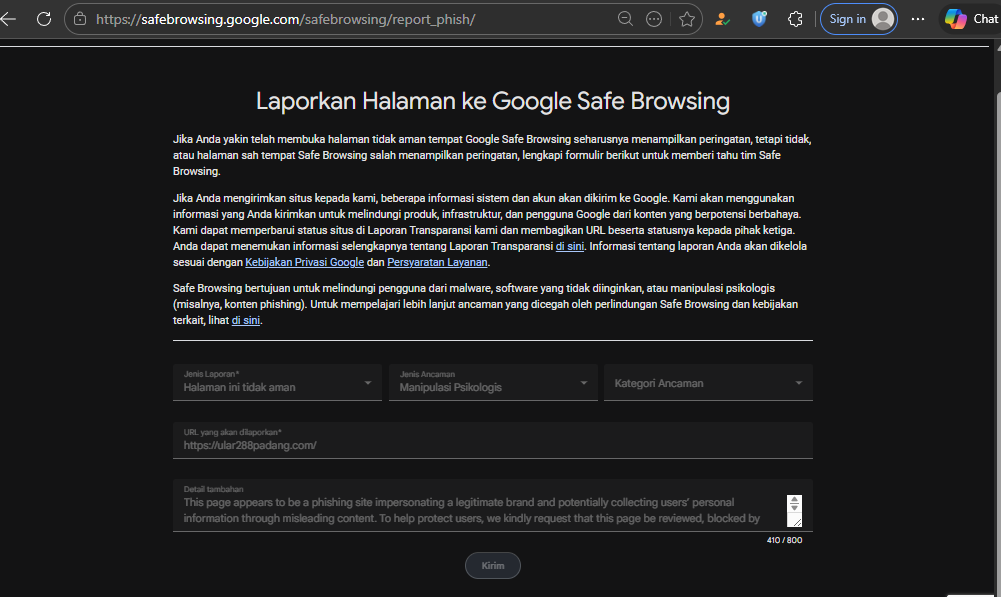Click the URL yang akan dilaporkan field
The height and width of the screenshot is (597, 1001).
pyautogui.click(x=493, y=440)
